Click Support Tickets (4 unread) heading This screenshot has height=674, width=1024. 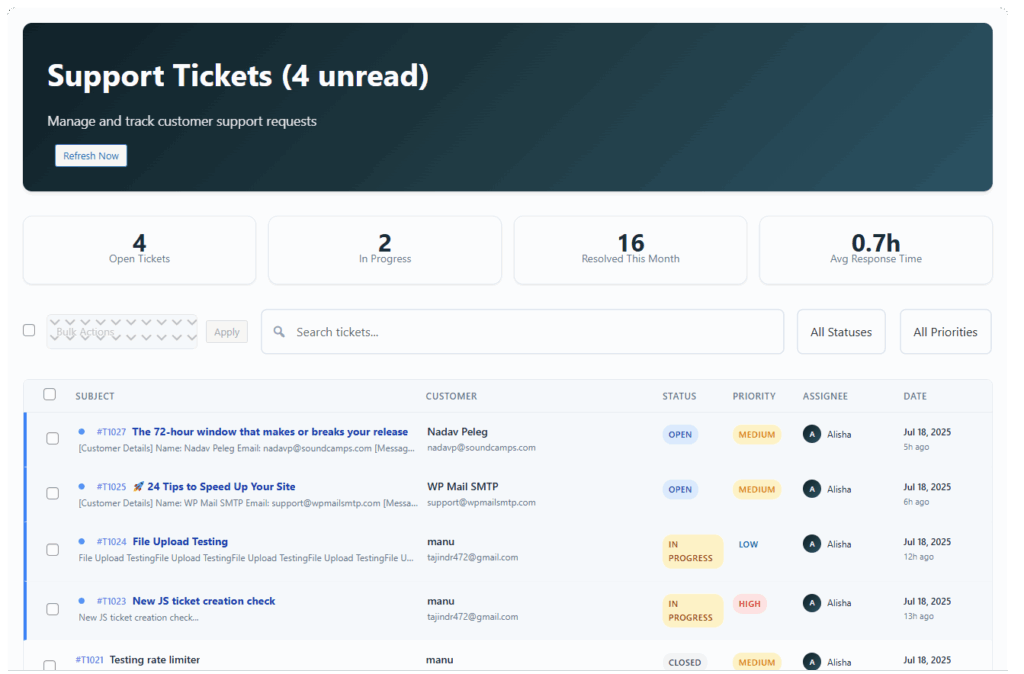click(x=238, y=76)
